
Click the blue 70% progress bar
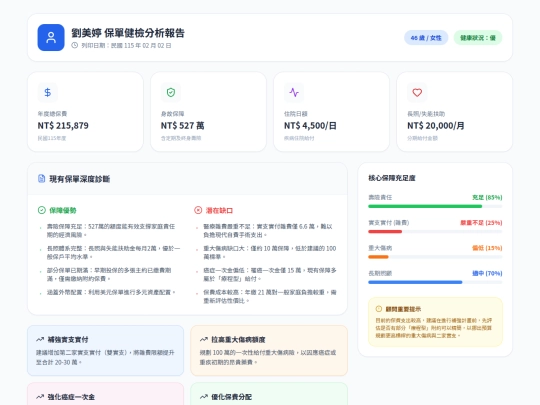tap(415, 282)
